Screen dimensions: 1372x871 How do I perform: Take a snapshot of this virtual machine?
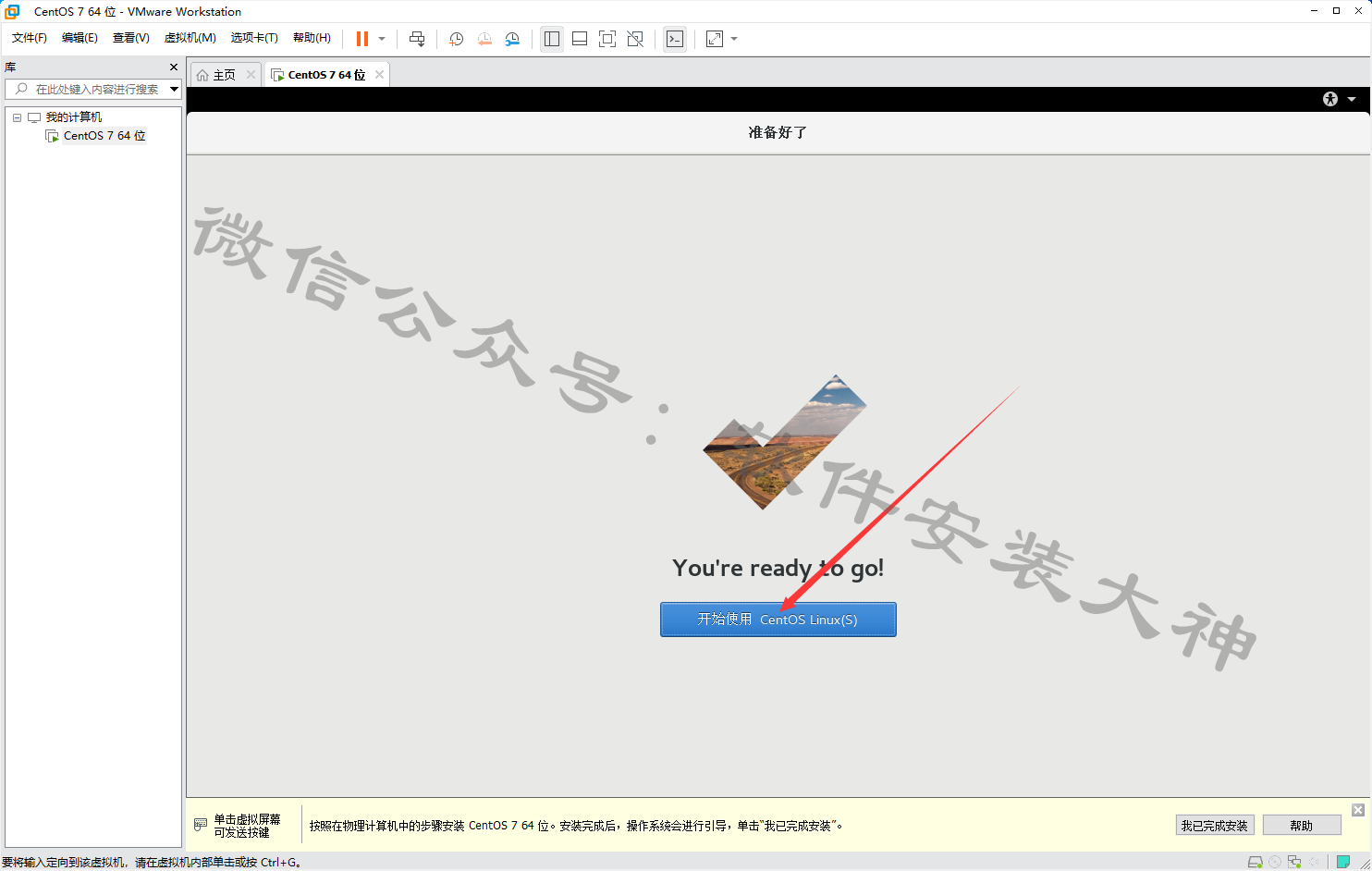click(x=456, y=39)
